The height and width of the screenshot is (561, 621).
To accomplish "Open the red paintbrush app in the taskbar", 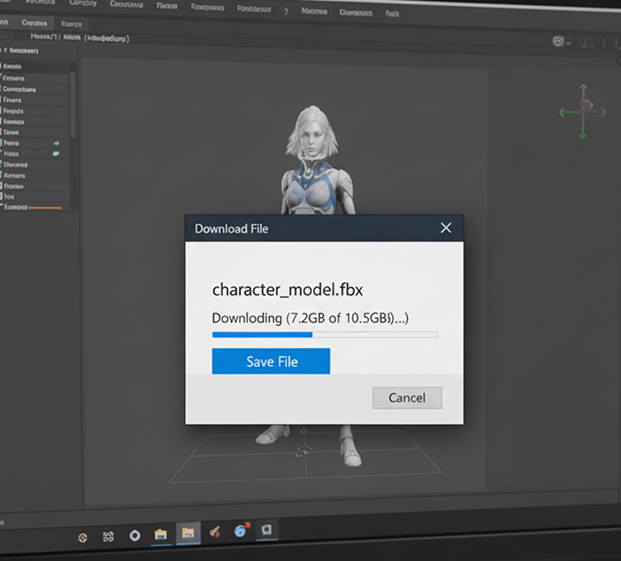I will point(213,533).
